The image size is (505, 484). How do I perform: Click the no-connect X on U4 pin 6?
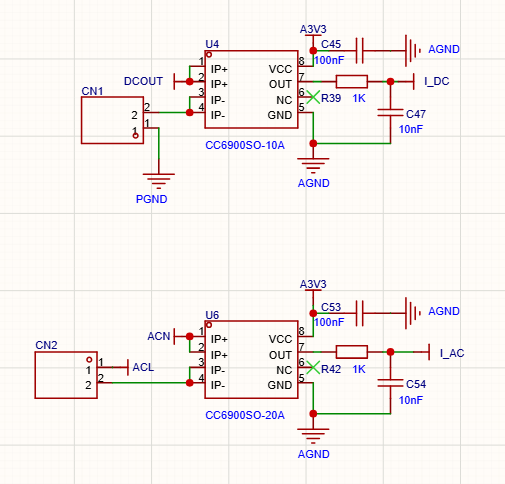(x=313, y=97)
